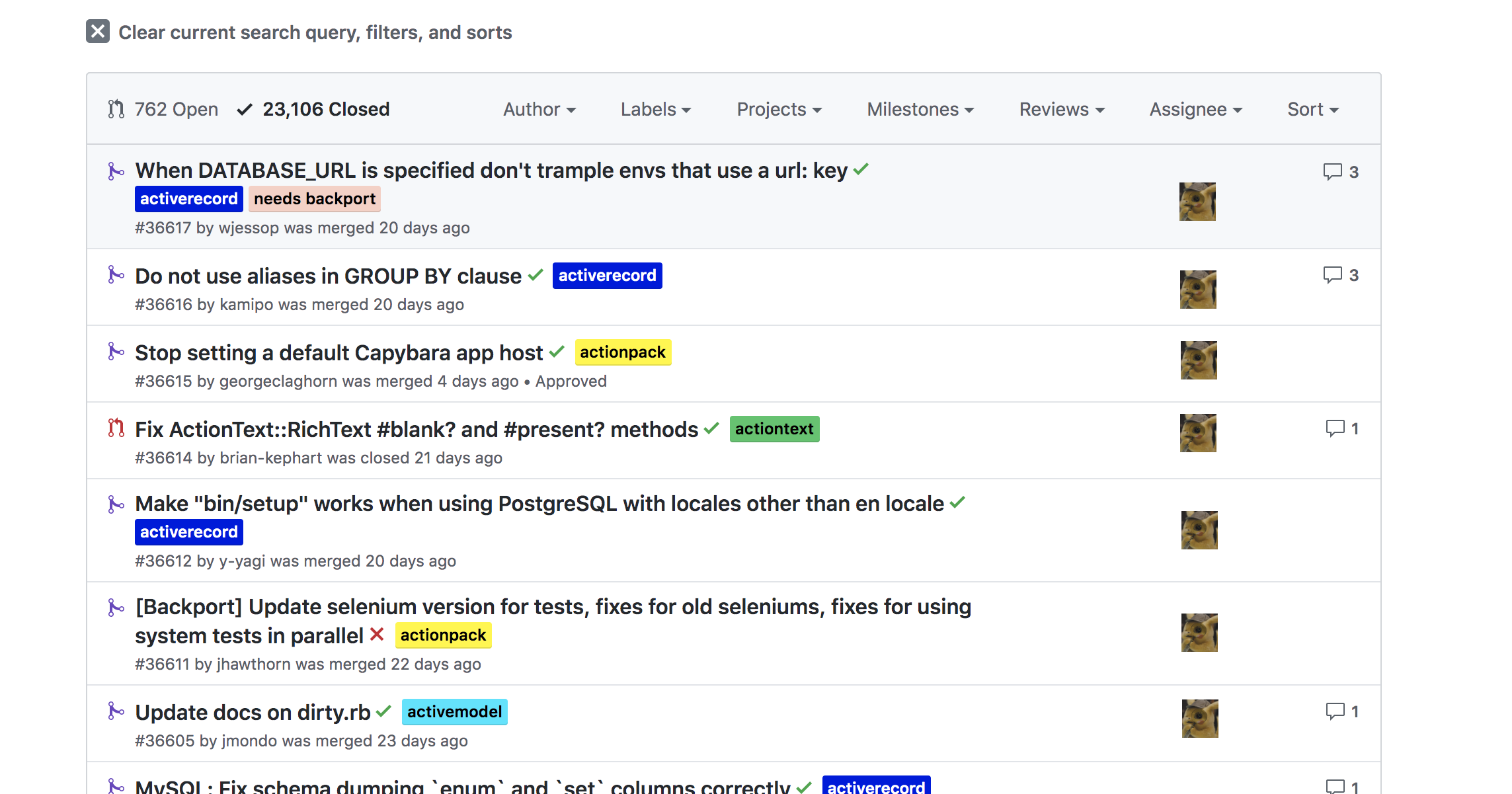1512x794 pixels.
Task: Click merged icon beside Update docs on dirty.rb
Action: click(116, 711)
